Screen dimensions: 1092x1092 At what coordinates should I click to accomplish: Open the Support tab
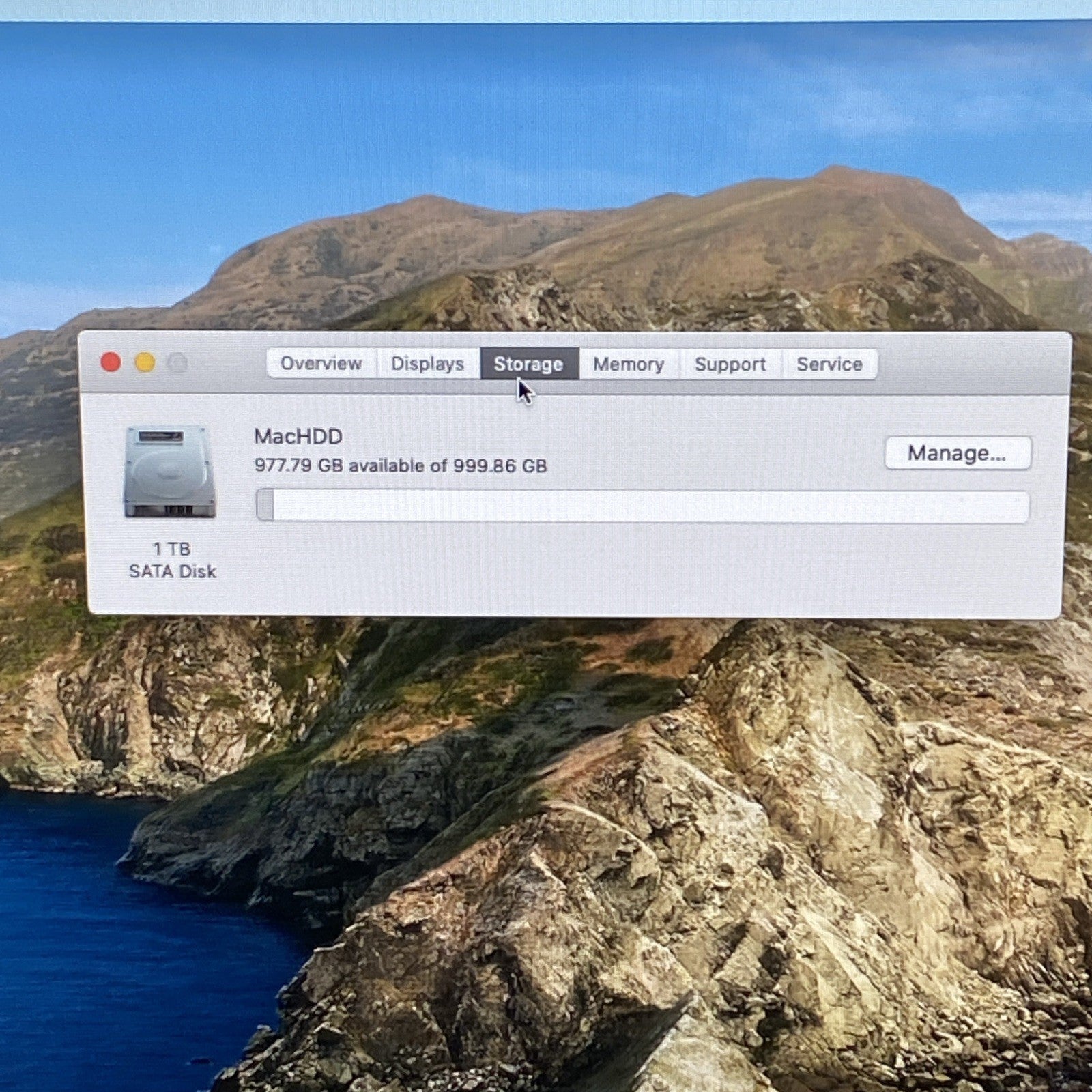(x=730, y=364)
